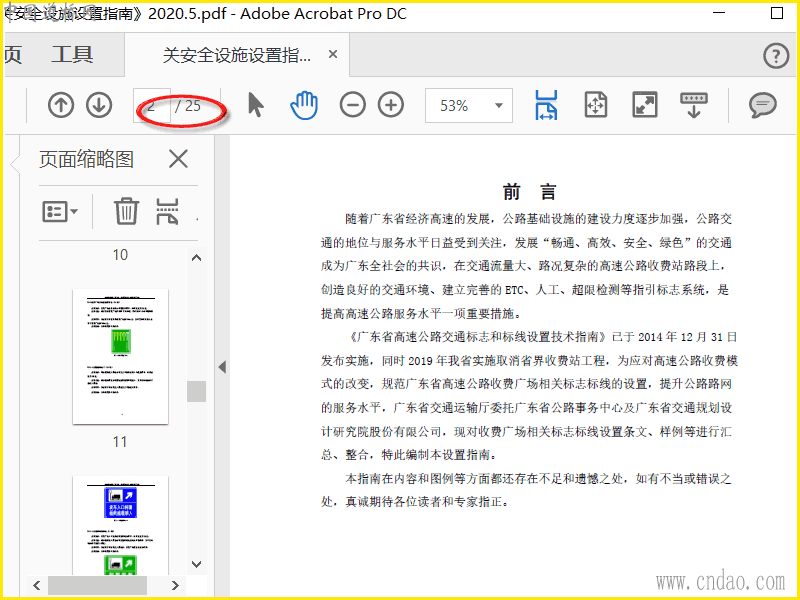Open the 53% zoom level dropdown
The height and width of the screenshot is (600, 800).
468,106
